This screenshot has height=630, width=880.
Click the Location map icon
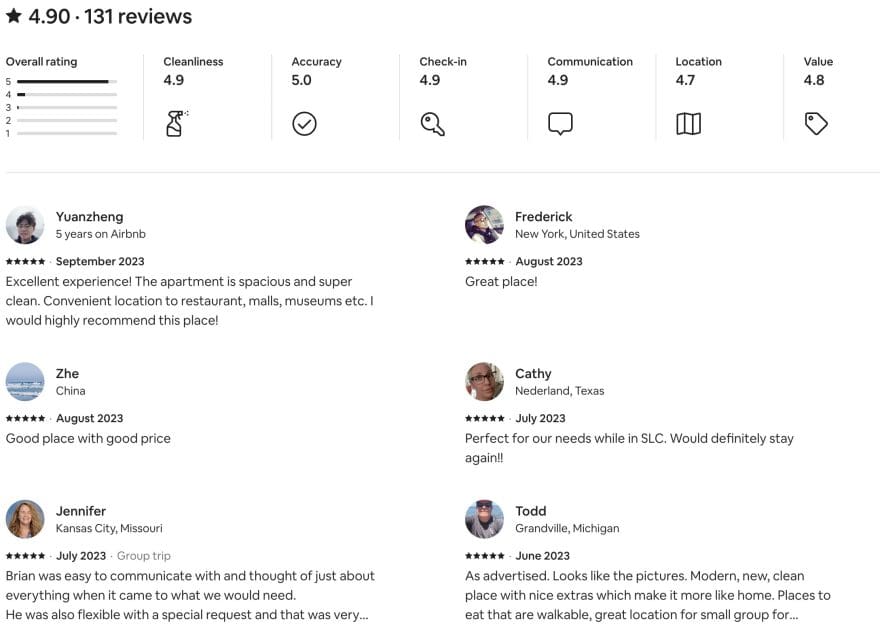pyautogui.click(x=689, y=124)
